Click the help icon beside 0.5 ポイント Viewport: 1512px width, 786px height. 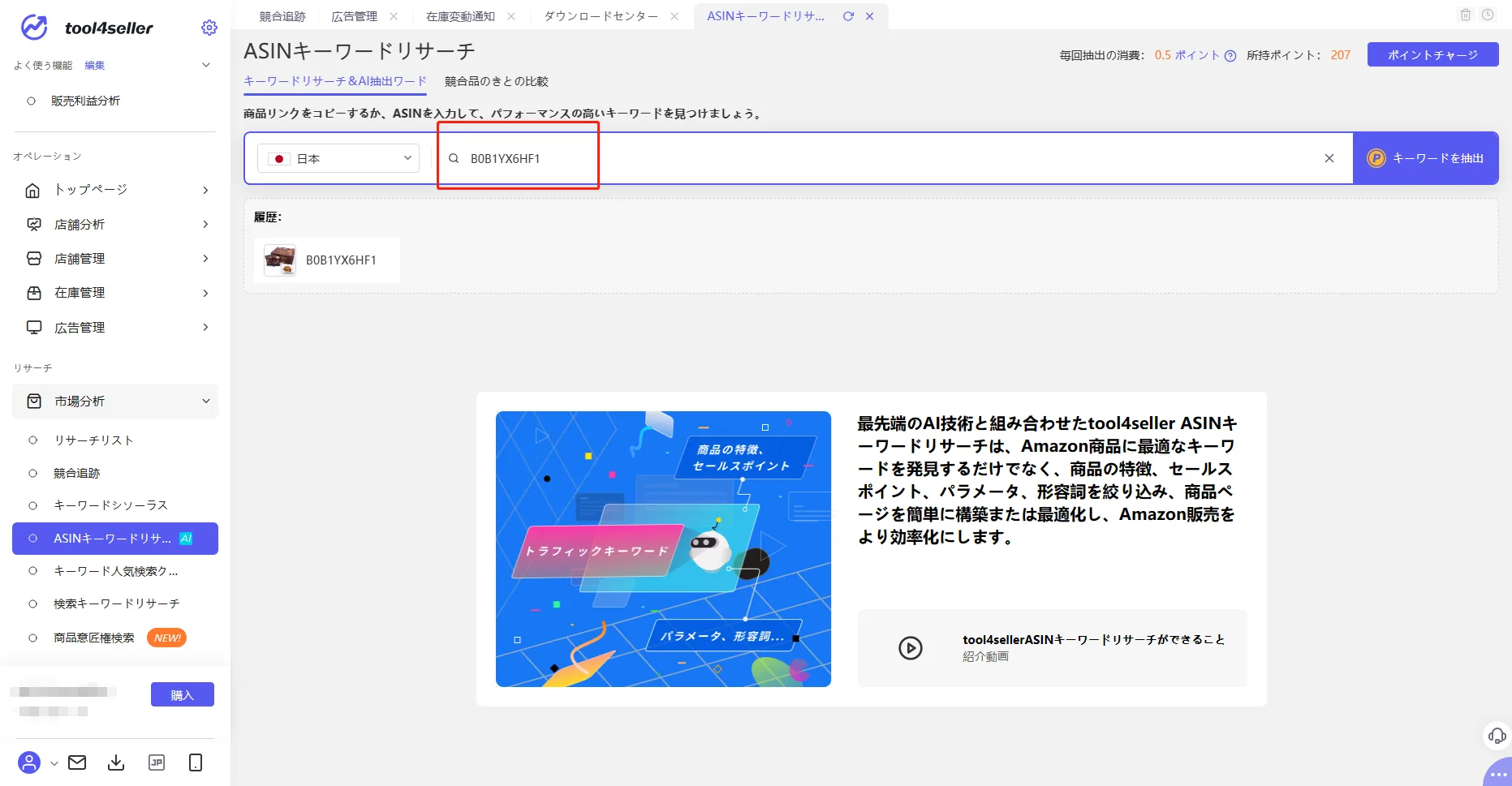1230,56
